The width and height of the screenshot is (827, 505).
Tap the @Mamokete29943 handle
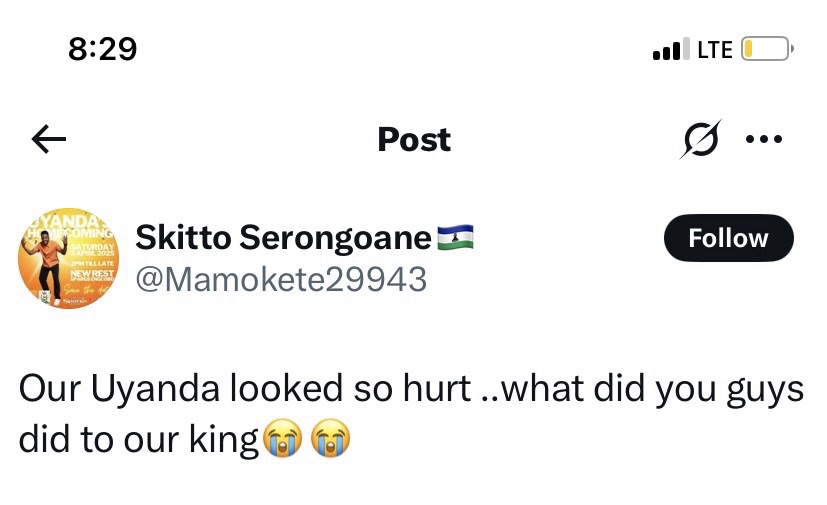[x=281, y=278]
